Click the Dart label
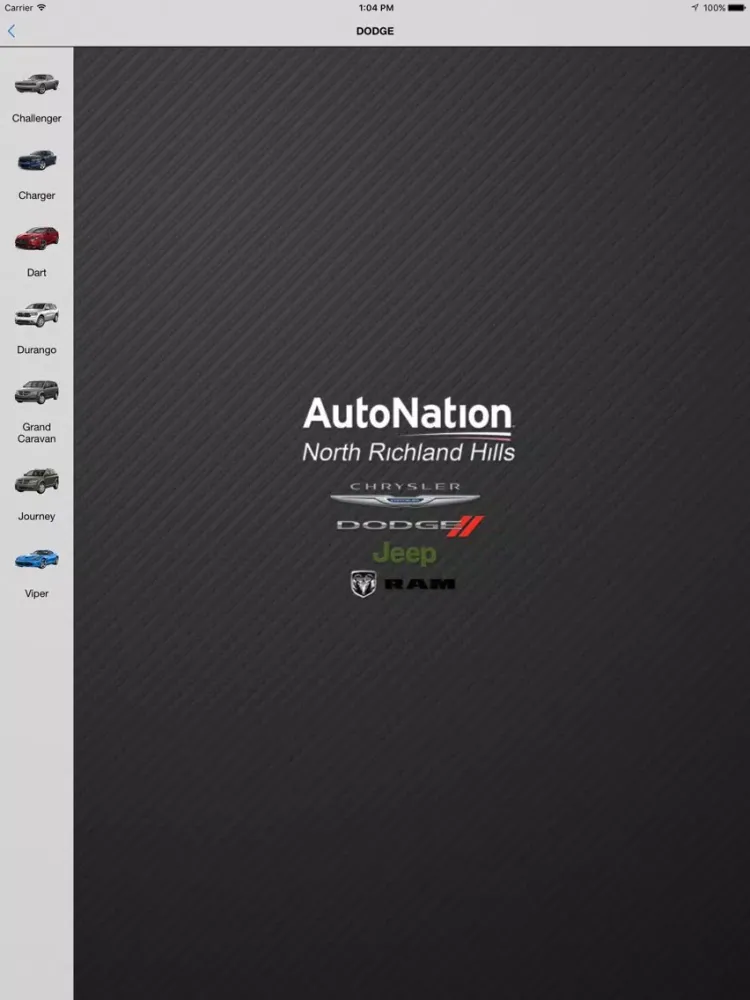The width and height of the screenshot is (750, 1000). click(36, 273)
